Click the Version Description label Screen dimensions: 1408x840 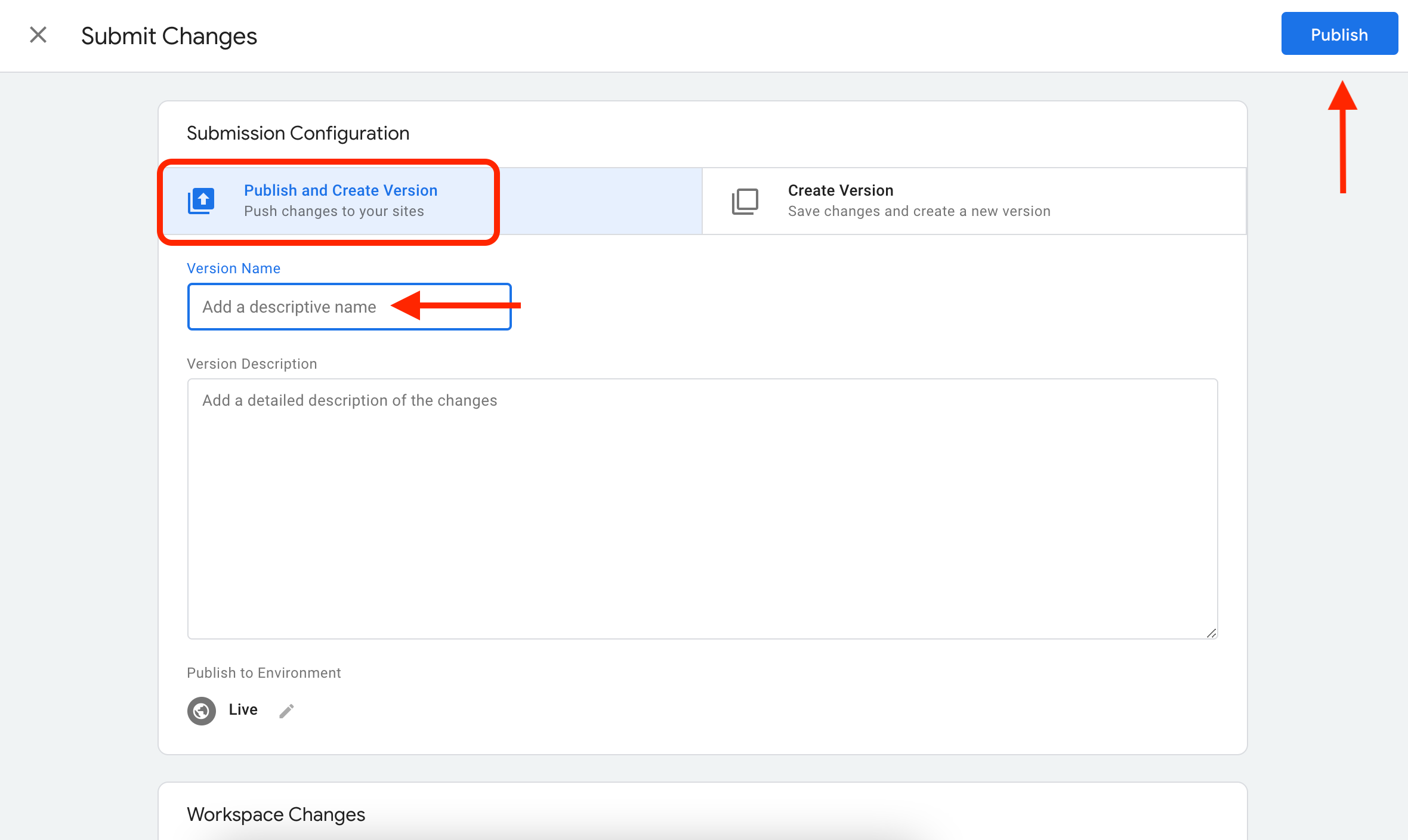[252, 364]
